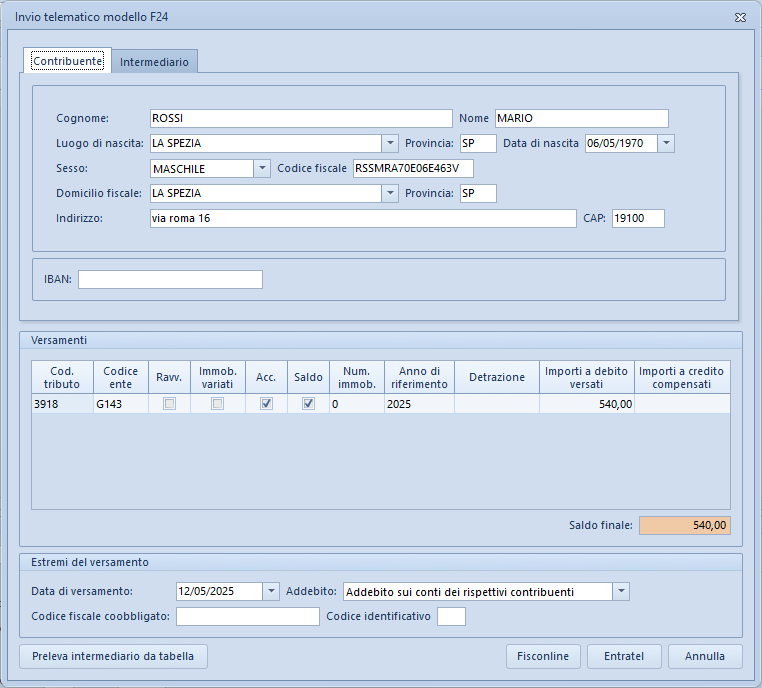Switch to the Contribuente tab
This screenshot has width=762, height=688.
tap(68, 61)
